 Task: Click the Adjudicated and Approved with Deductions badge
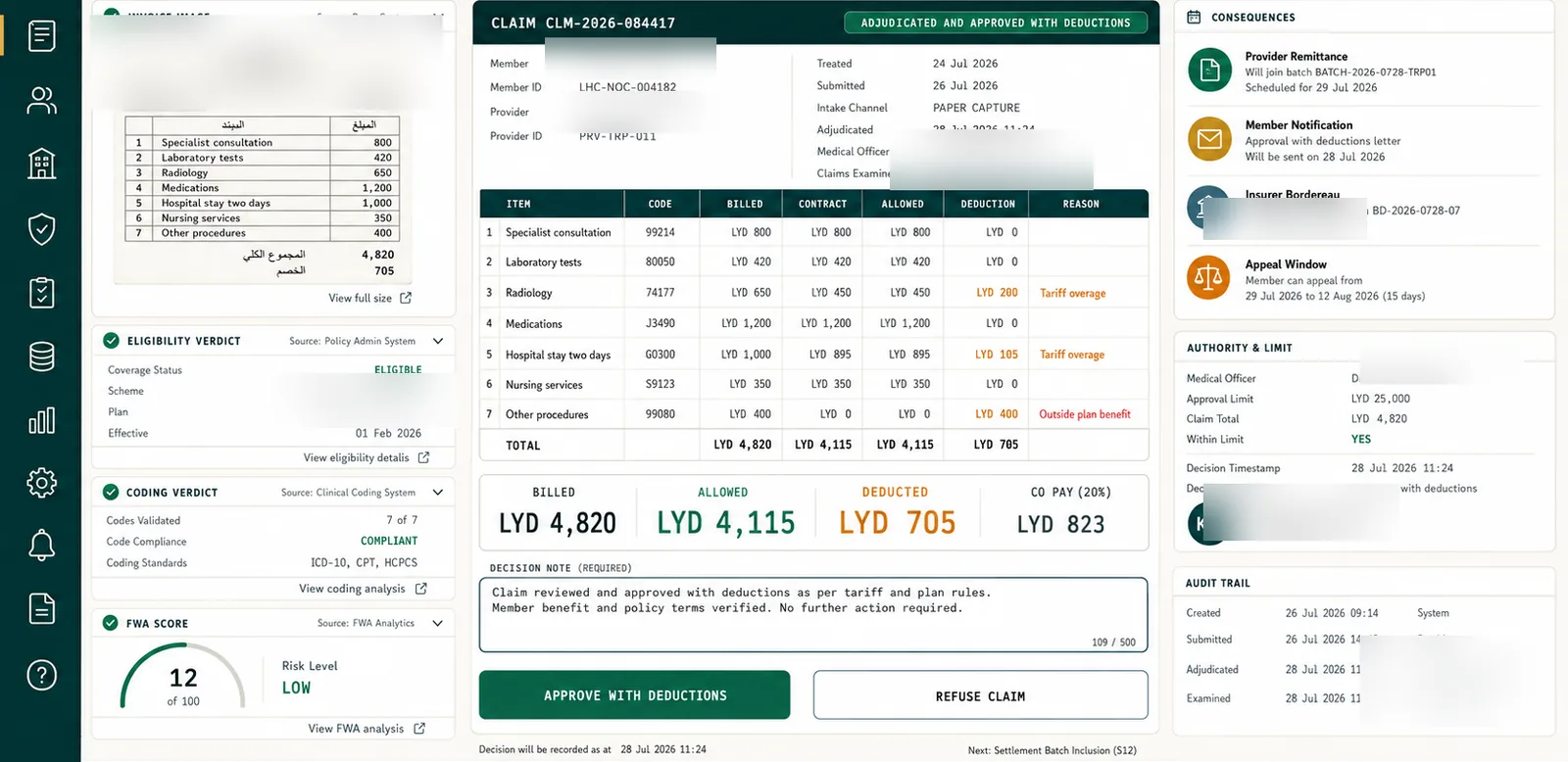996,23
